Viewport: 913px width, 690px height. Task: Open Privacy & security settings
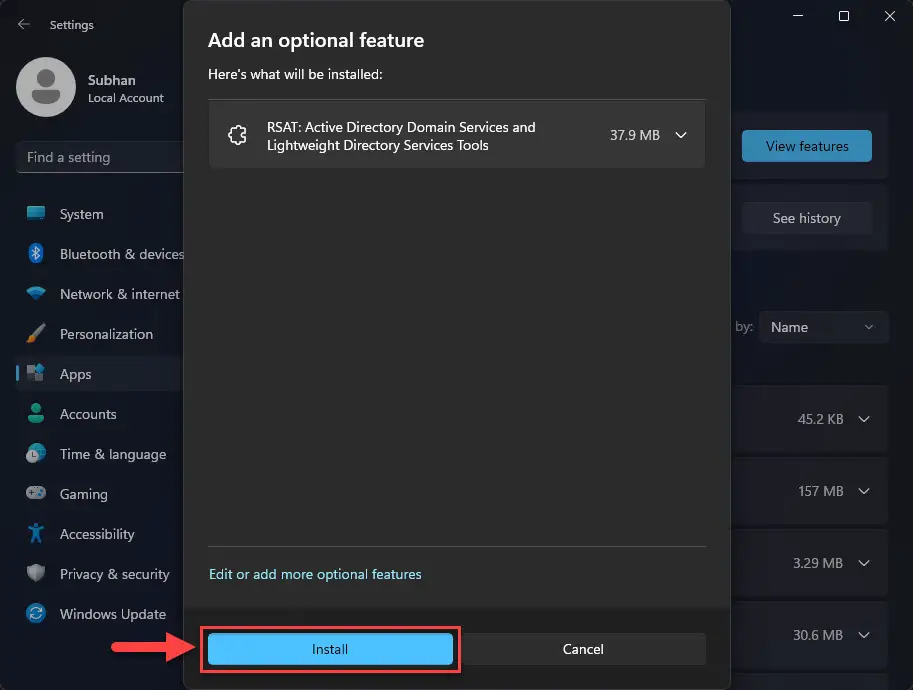point(33,573)
